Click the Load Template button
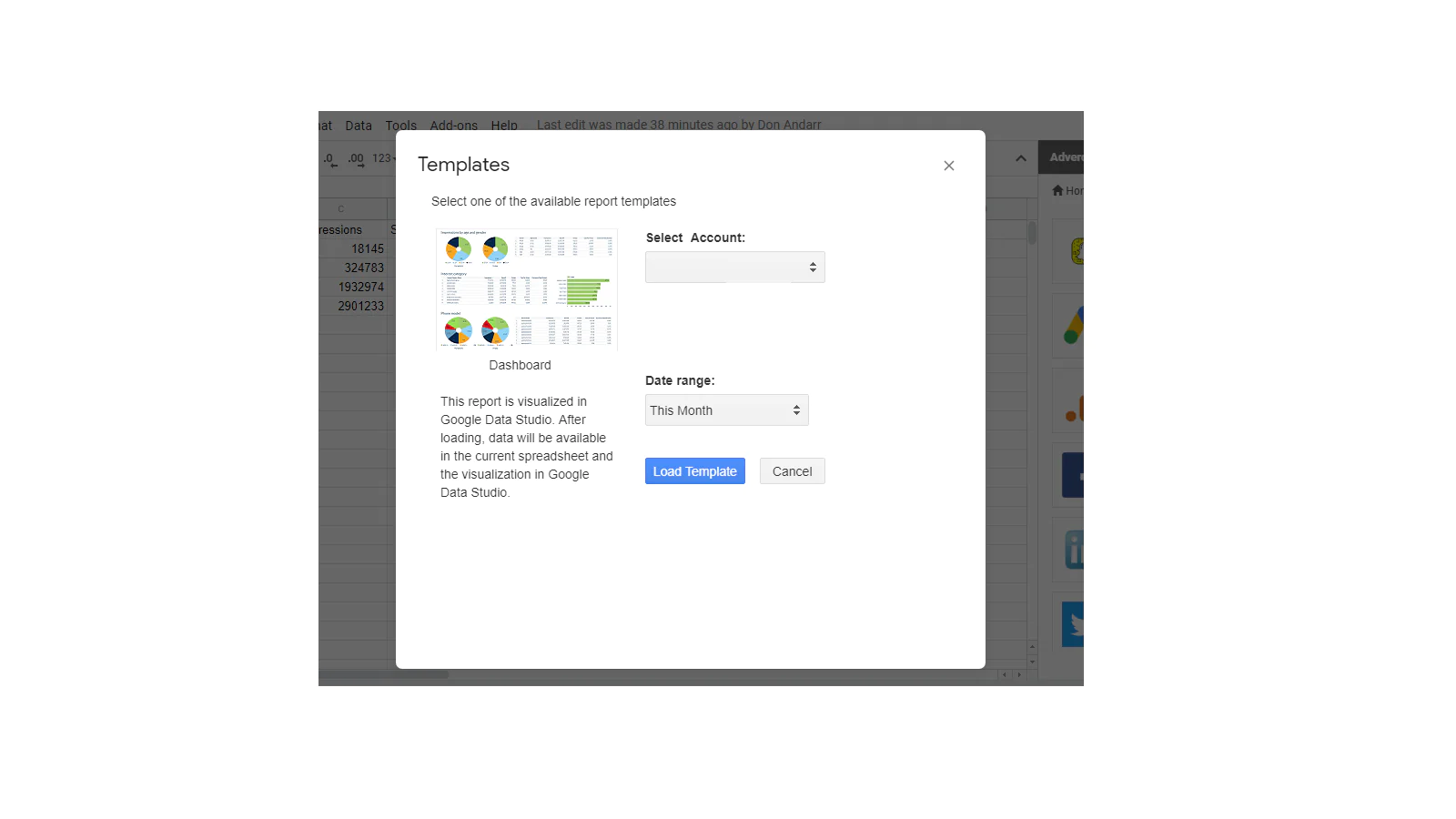Screen dimensions: 1456x819 695,471
